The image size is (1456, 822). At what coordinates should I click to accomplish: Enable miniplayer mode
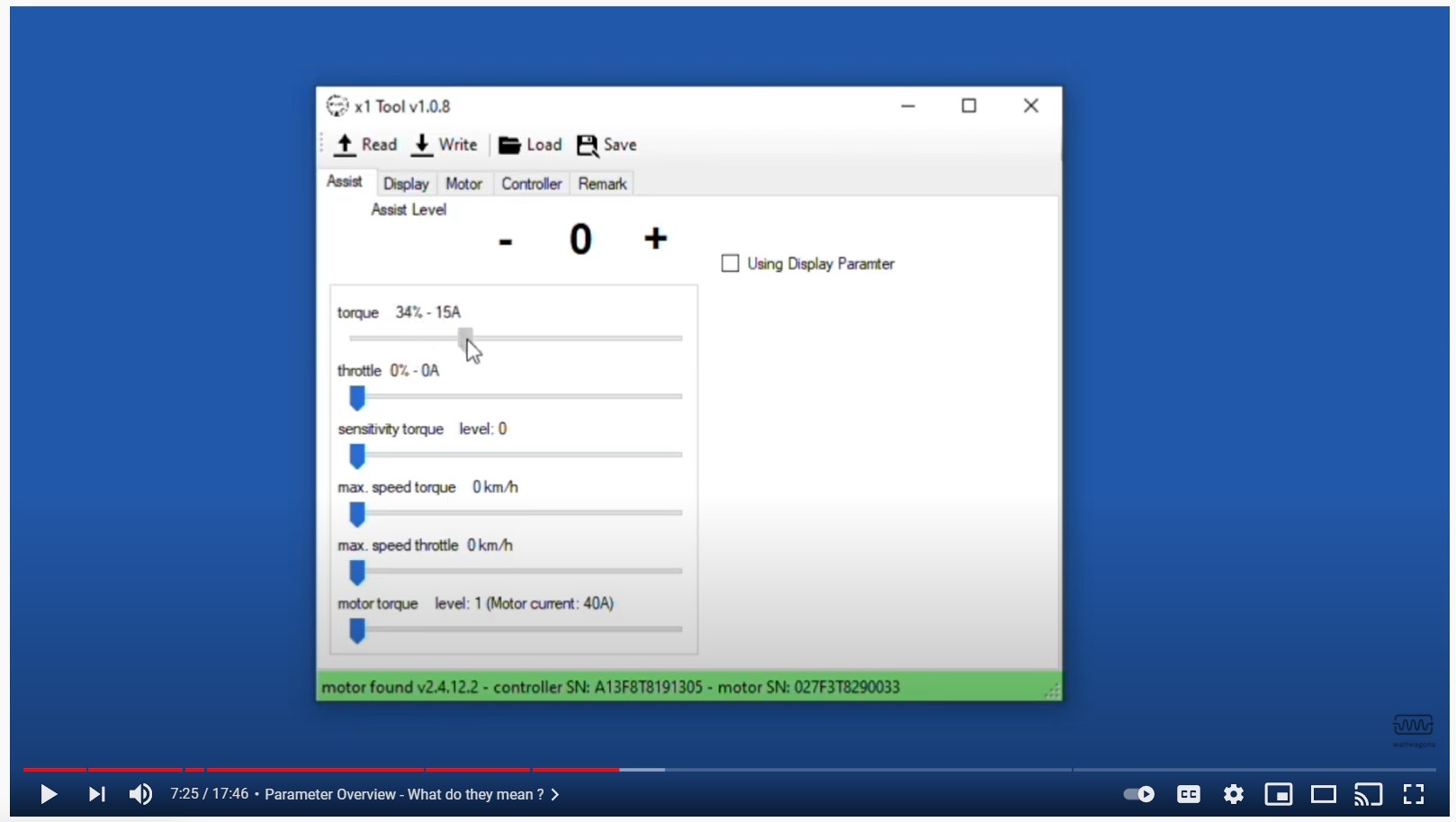(x=1278, y=794)
